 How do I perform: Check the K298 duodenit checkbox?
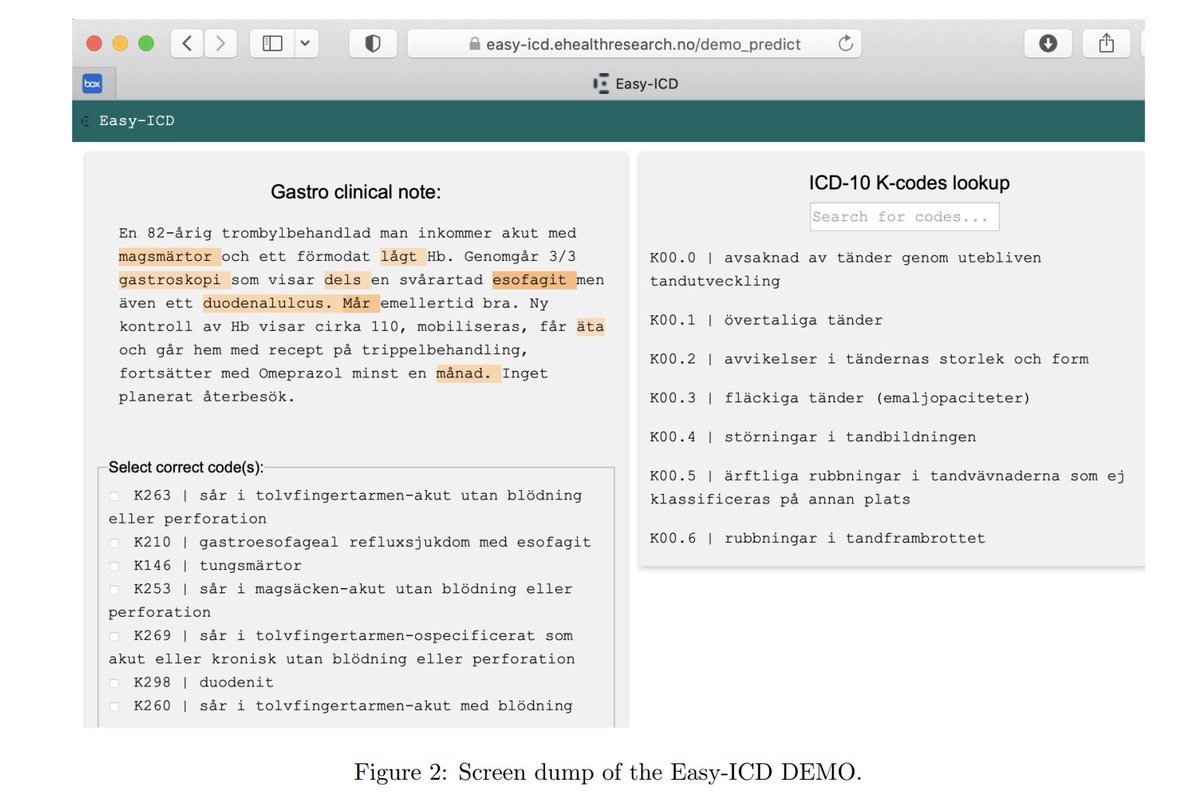[x=114, y=683]
